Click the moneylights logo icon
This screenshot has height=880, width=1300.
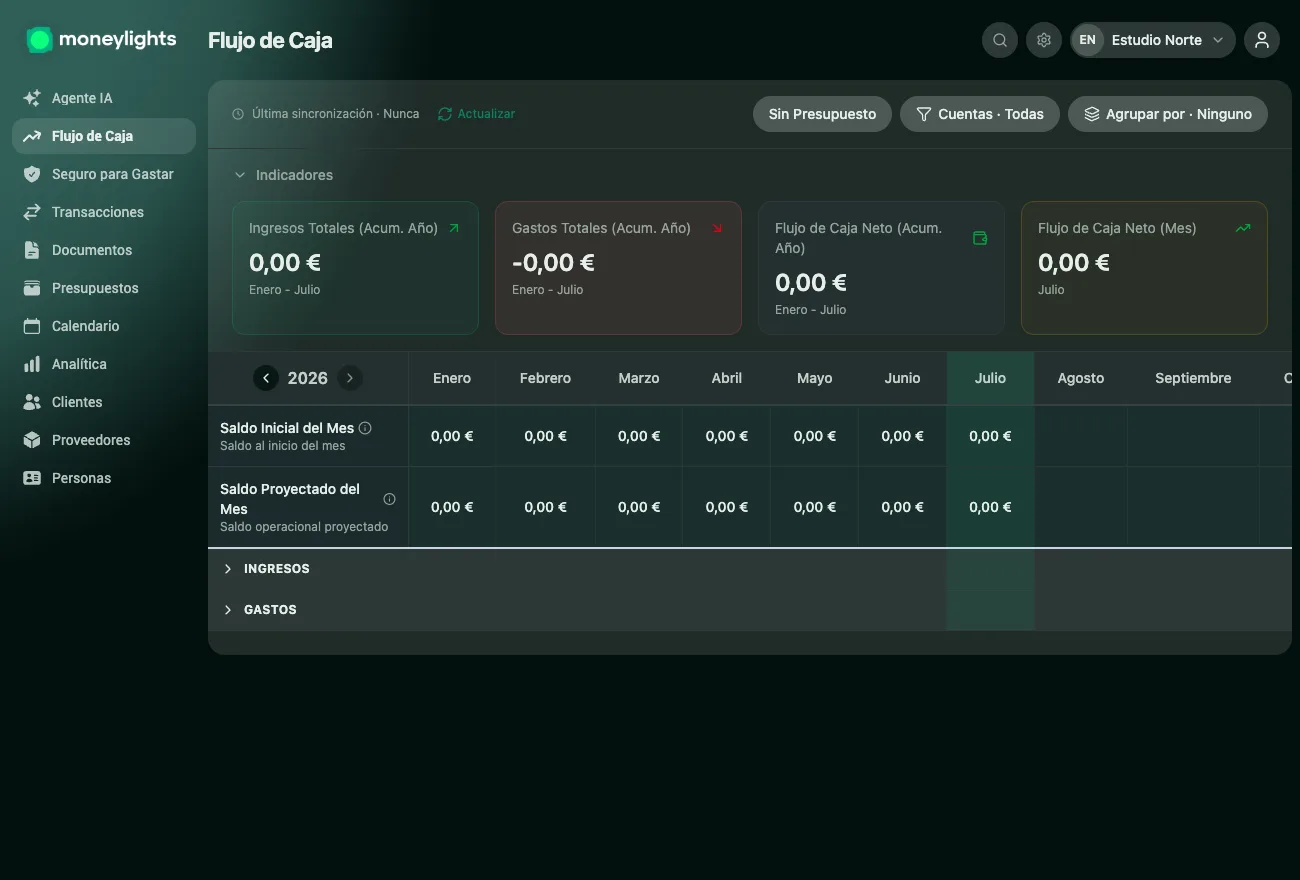[39, 40]
